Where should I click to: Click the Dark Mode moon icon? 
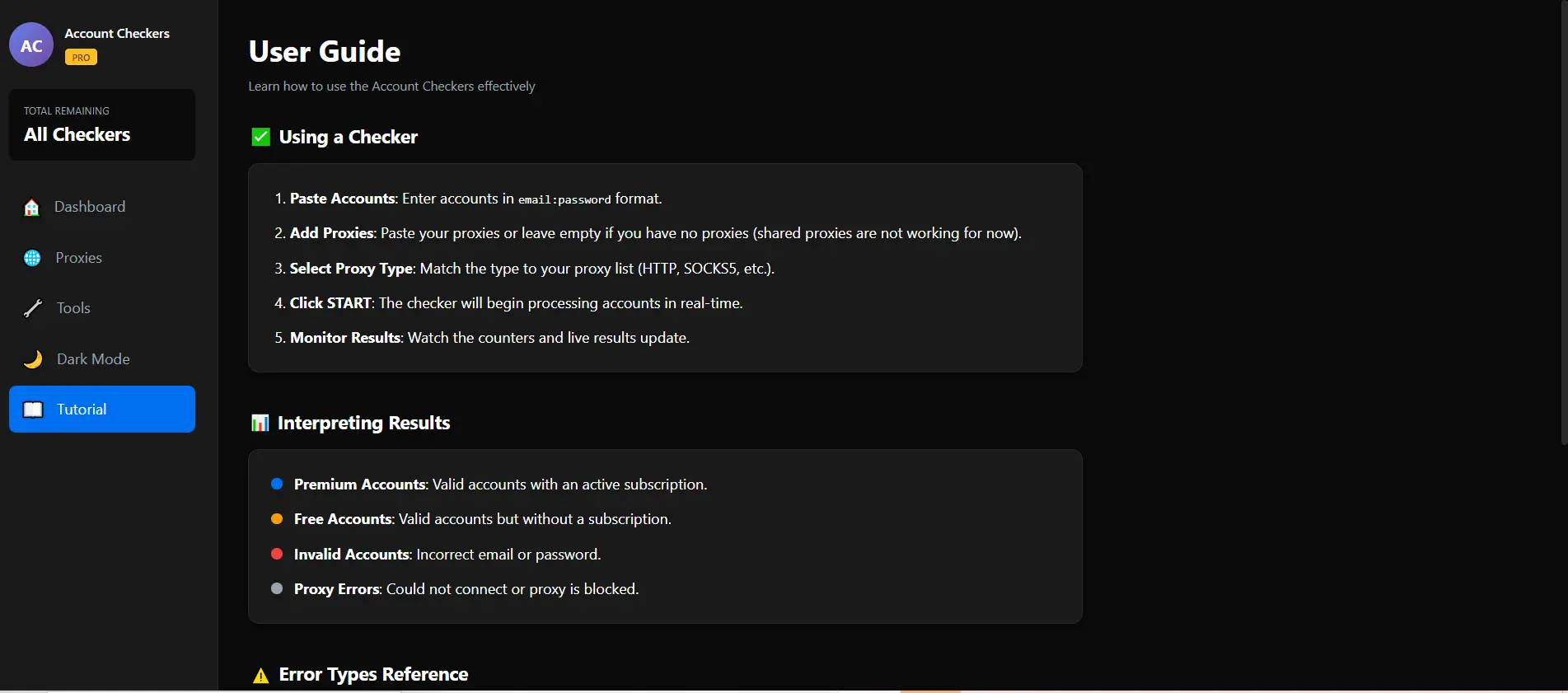click(33, 359)
